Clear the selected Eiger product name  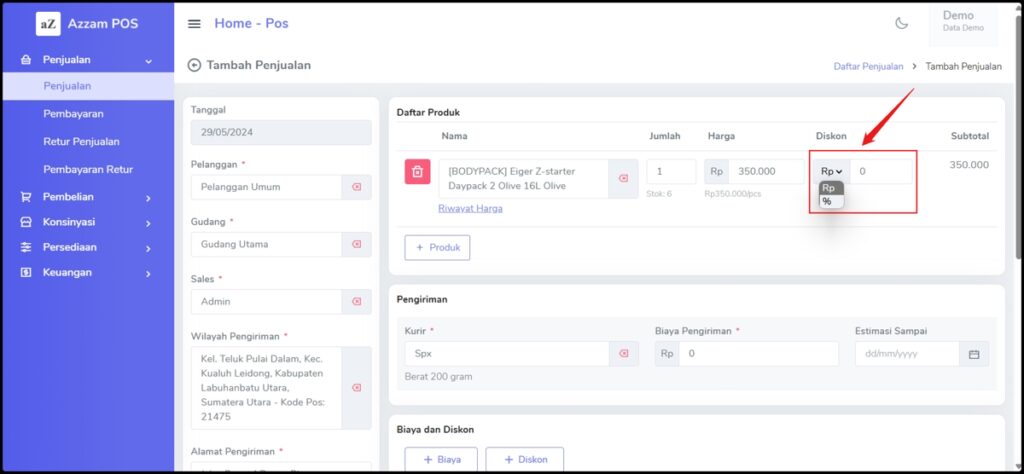click(623, 178)
